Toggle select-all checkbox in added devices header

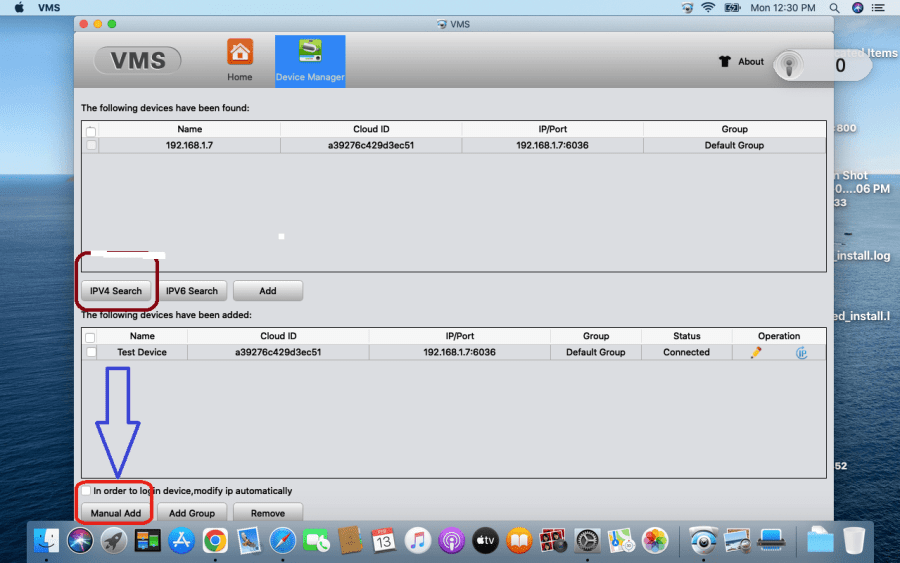[92, 337]
